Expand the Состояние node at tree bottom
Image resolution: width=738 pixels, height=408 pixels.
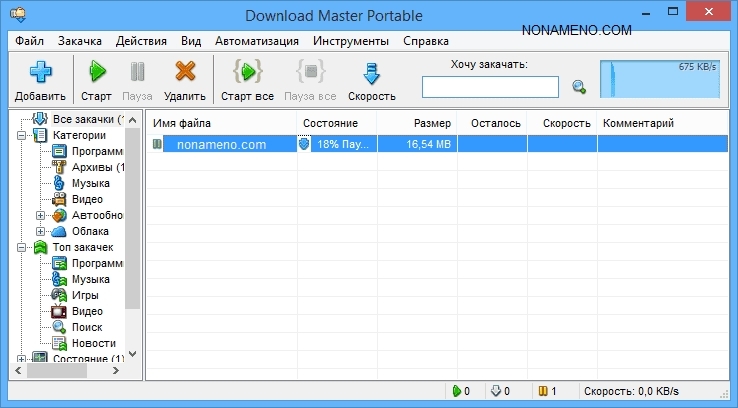pyautogui.click(x=22, y=359)
